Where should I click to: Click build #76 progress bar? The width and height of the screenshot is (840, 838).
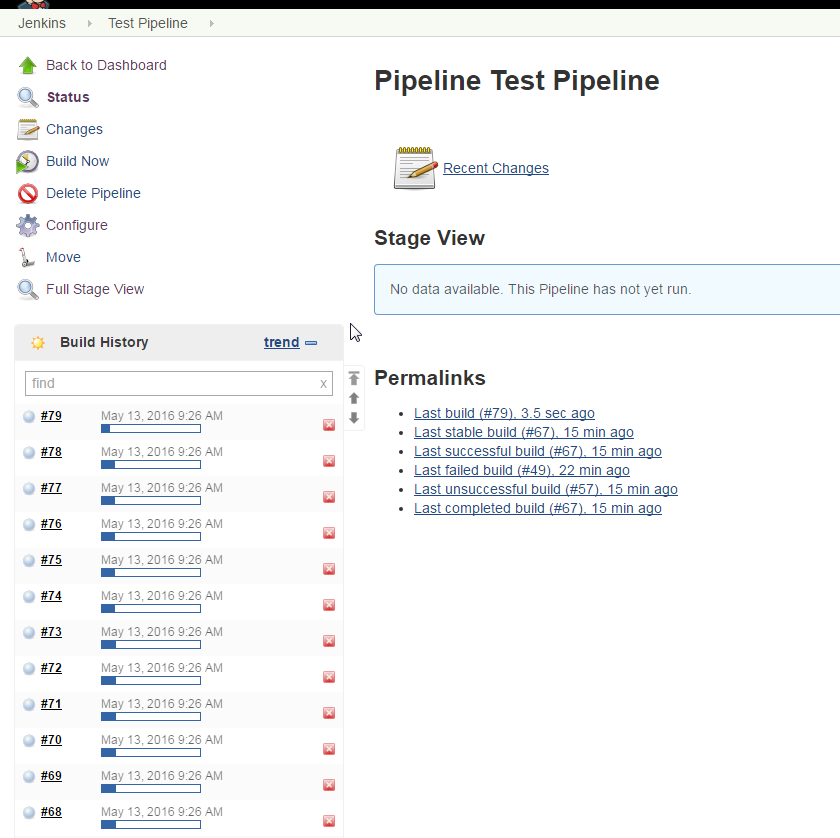[151, 537]
